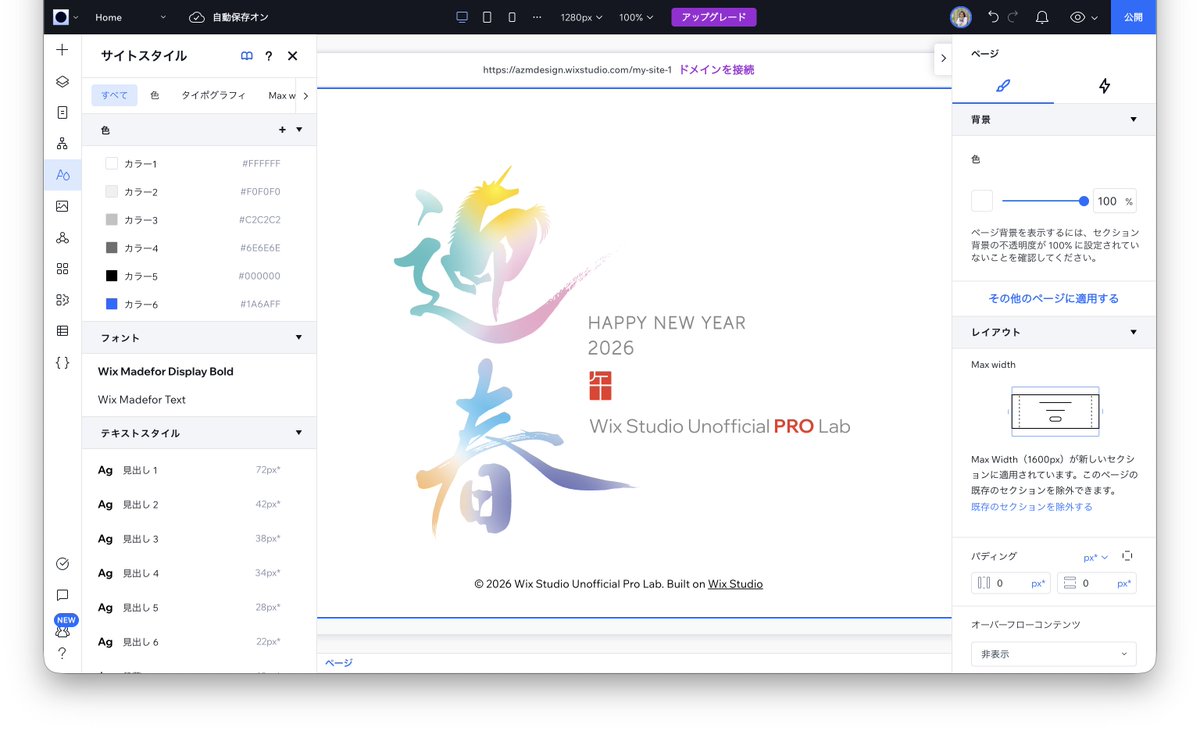Viewport: 1200px width, 731px height.
Task: Open the Help question mark in sidebar
Action: tap(62, 653)
